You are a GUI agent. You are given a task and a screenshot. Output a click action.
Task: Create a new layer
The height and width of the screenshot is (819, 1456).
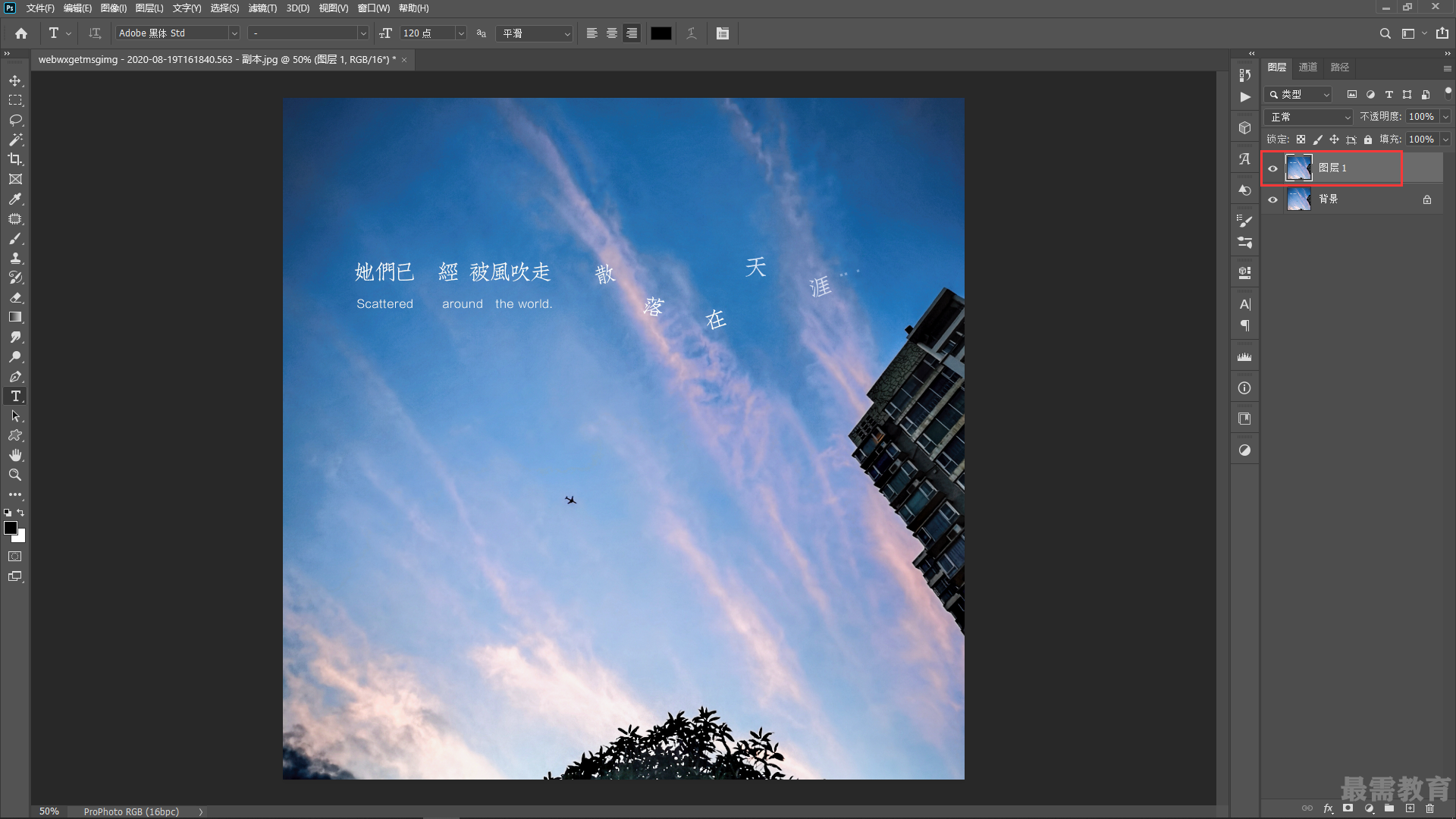coord(1410,808)
